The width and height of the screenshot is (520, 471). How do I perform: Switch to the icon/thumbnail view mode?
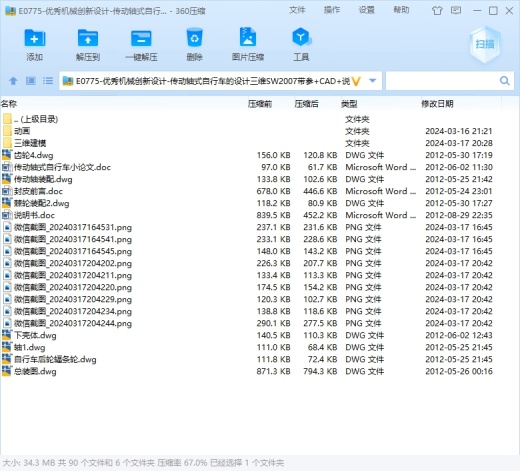(x=31, y=81)
